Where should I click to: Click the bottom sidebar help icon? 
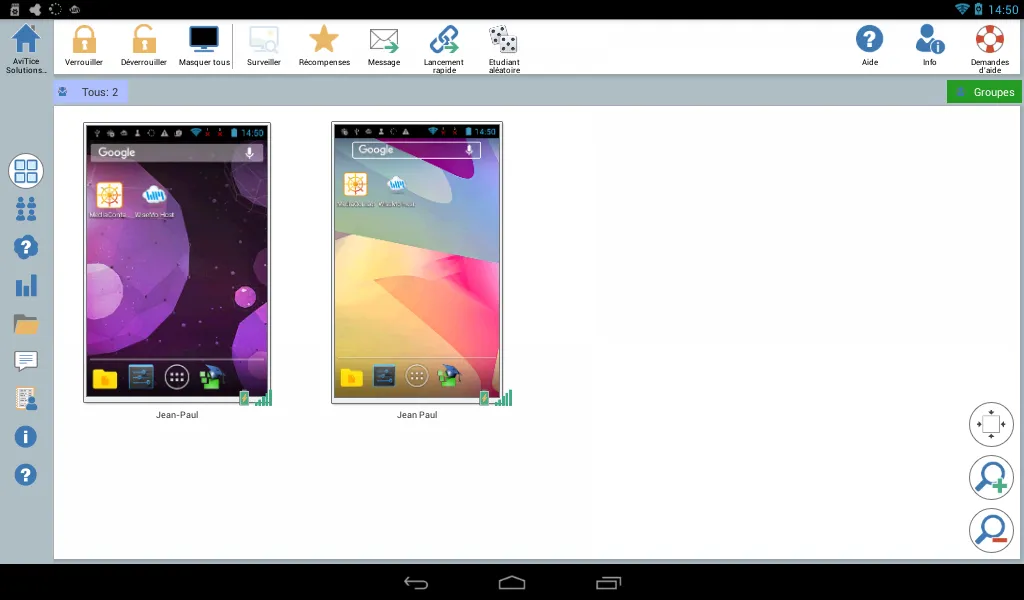[x=25, y=475]
